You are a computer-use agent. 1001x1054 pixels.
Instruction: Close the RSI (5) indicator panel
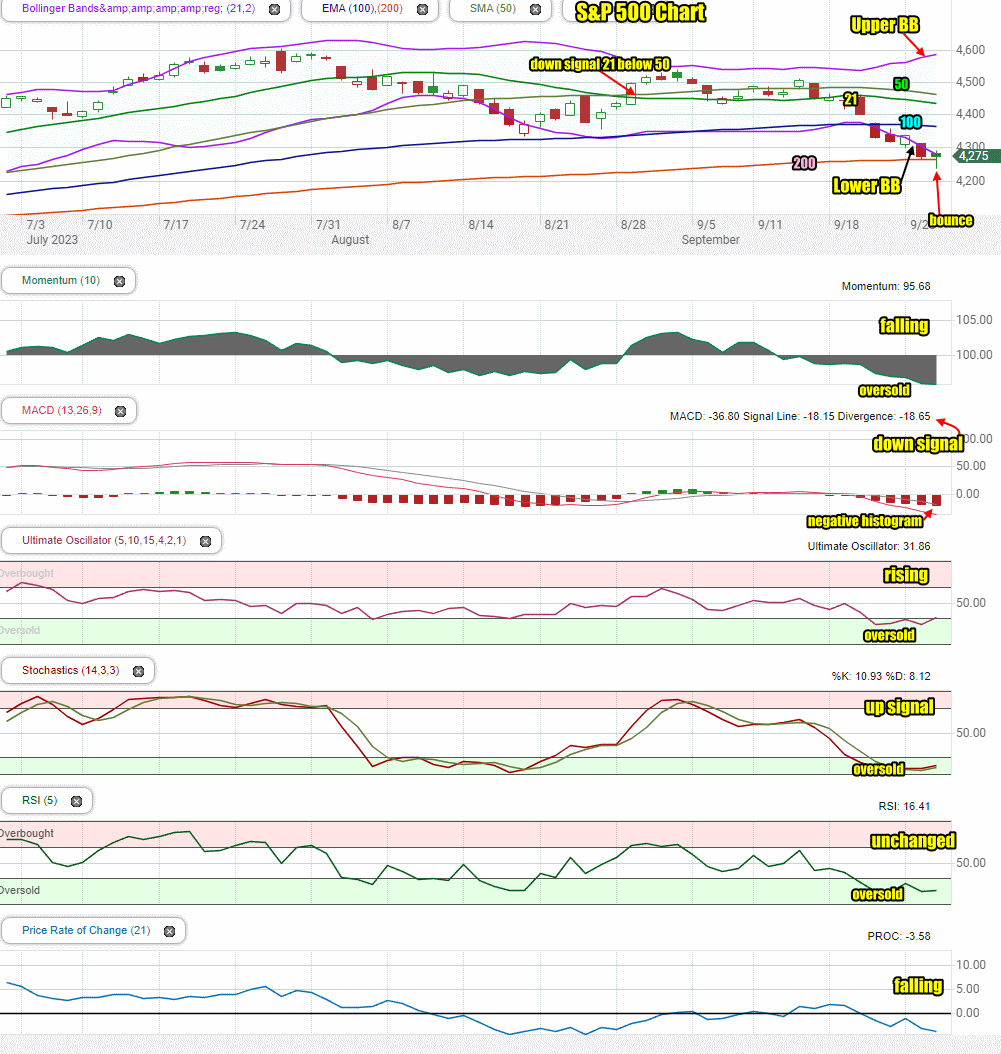click(77, 801)
